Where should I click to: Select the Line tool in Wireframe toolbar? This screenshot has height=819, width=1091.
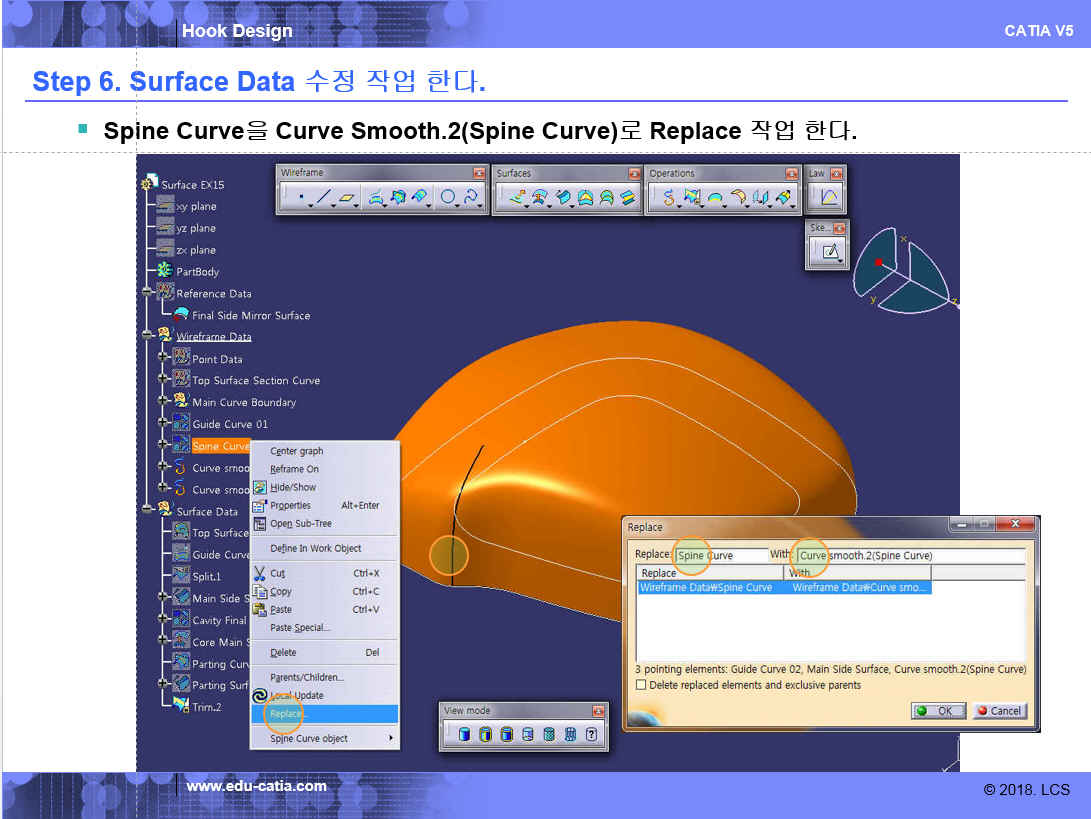tap(323, 198)
